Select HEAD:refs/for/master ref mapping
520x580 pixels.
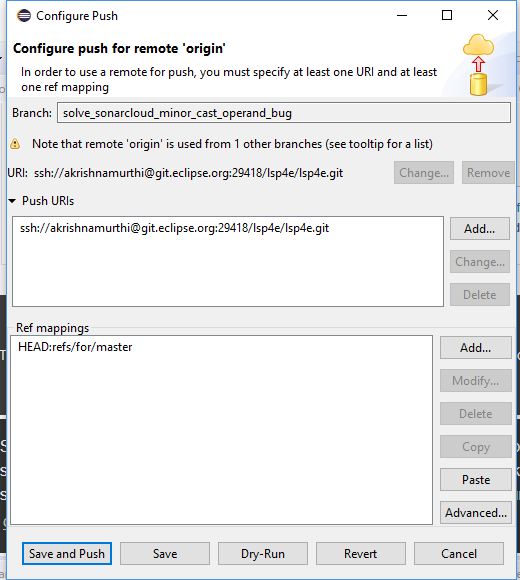click(x=75, y=347)
